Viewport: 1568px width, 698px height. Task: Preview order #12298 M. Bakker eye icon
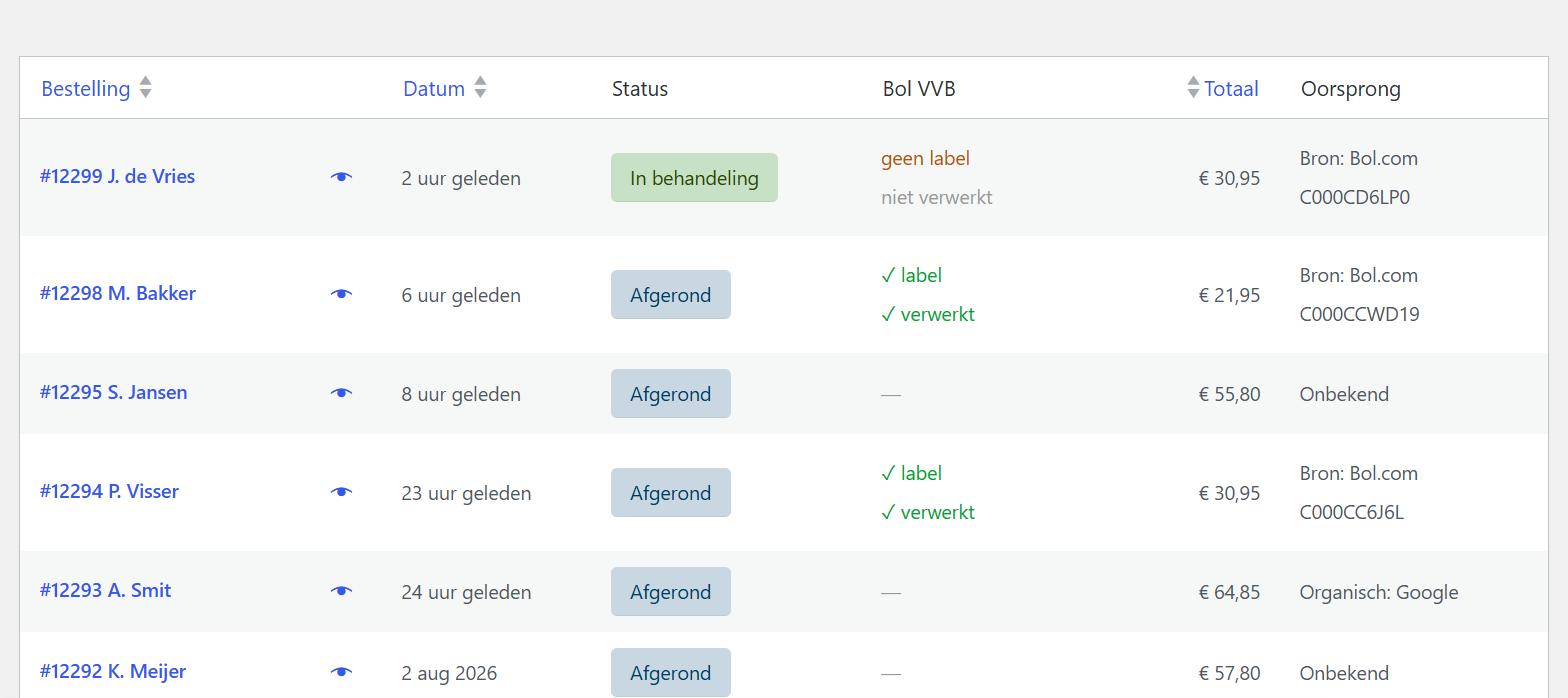(341, 294)
